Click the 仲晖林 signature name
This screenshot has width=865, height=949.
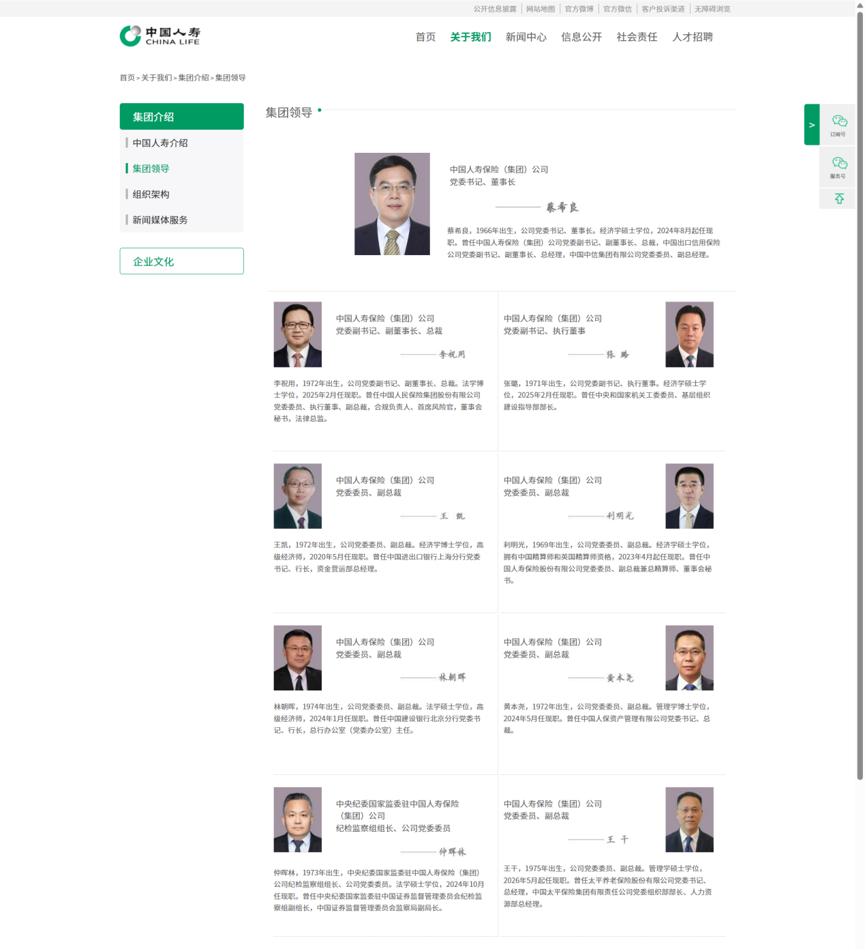point(452,852)
